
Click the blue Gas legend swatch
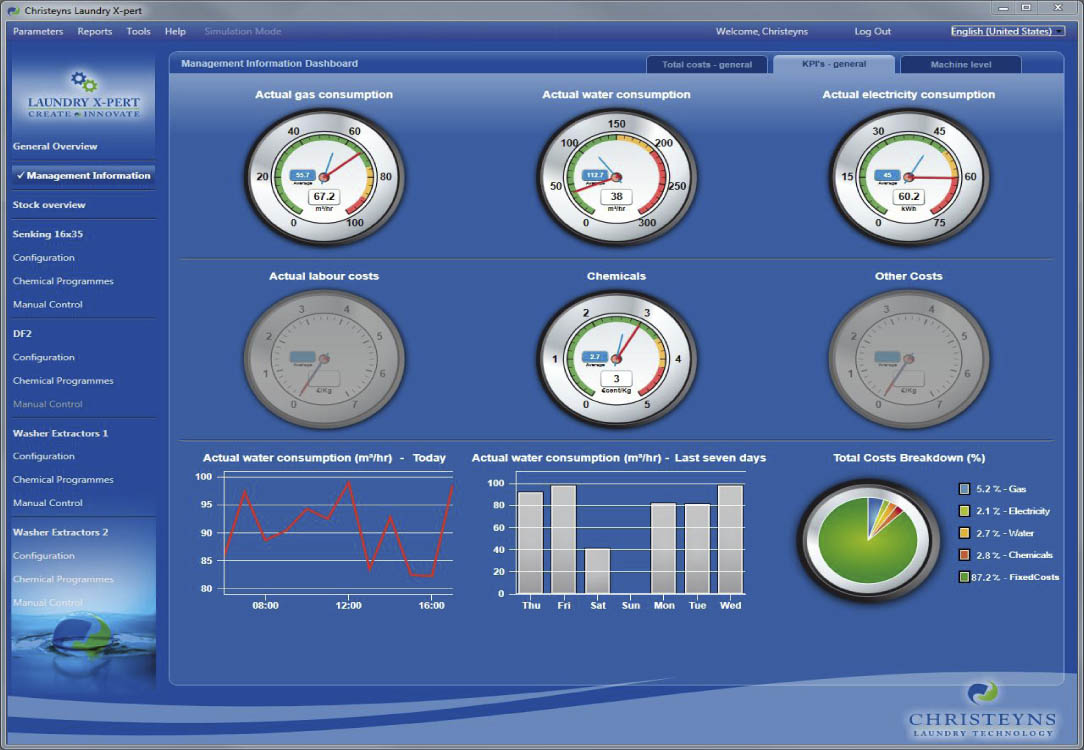pyautogui.click(x=964, y=489)
